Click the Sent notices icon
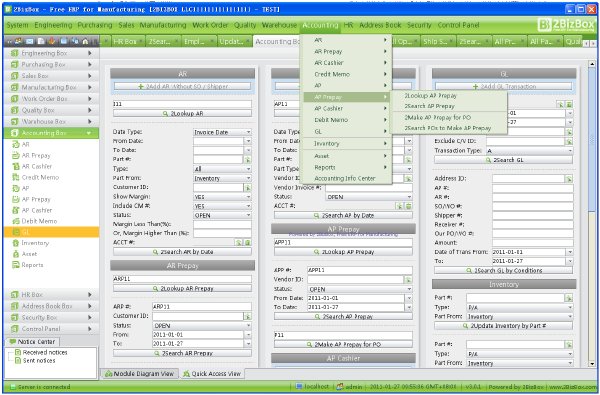The height and width of the screenshot is (395, 600). point(18,361)
